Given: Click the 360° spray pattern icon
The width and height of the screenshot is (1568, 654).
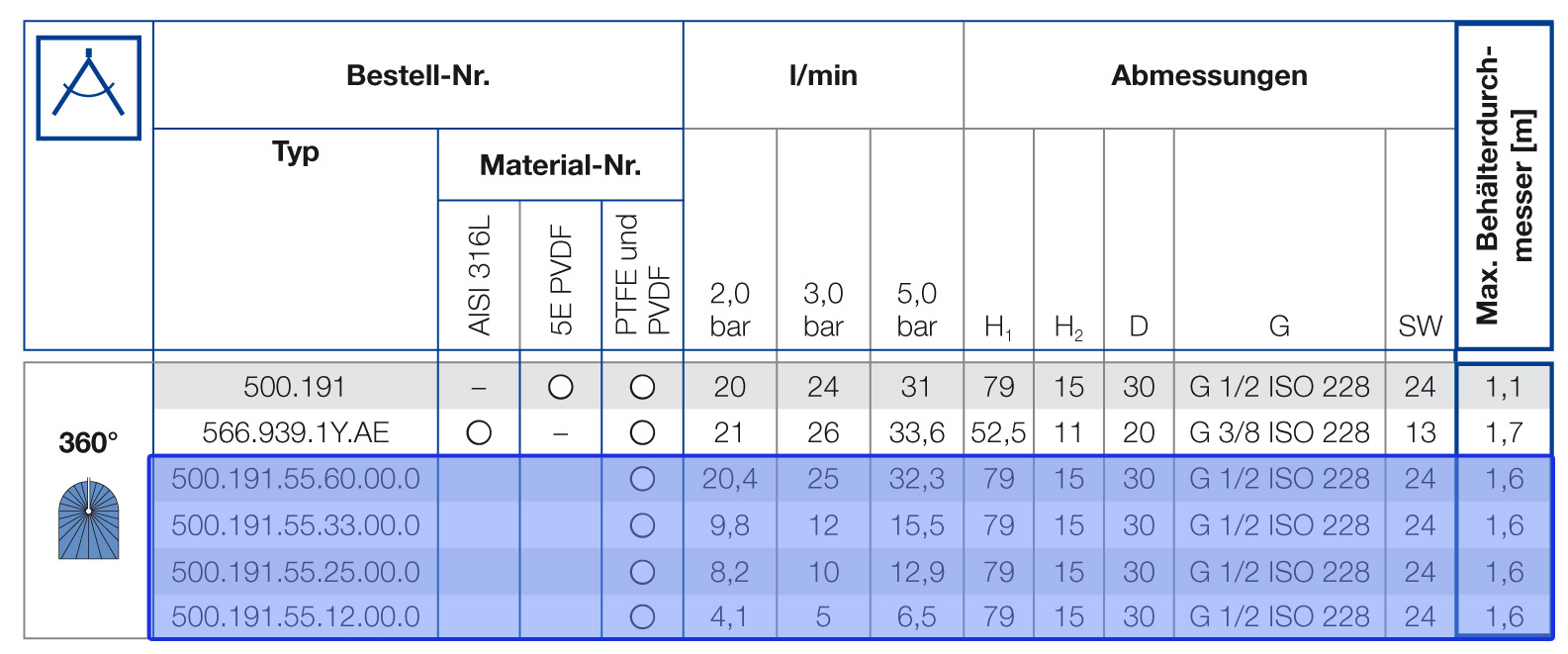Looking at the screenshot, I should pyautogui.click(x=88, y=519).
